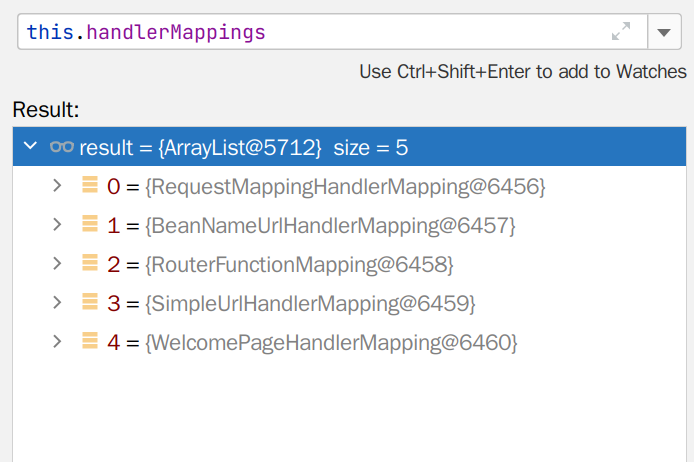Expand element 1 BeanNameUrlHandlerMapping
This screenshot has width=694, height=462.
point(57,224)
